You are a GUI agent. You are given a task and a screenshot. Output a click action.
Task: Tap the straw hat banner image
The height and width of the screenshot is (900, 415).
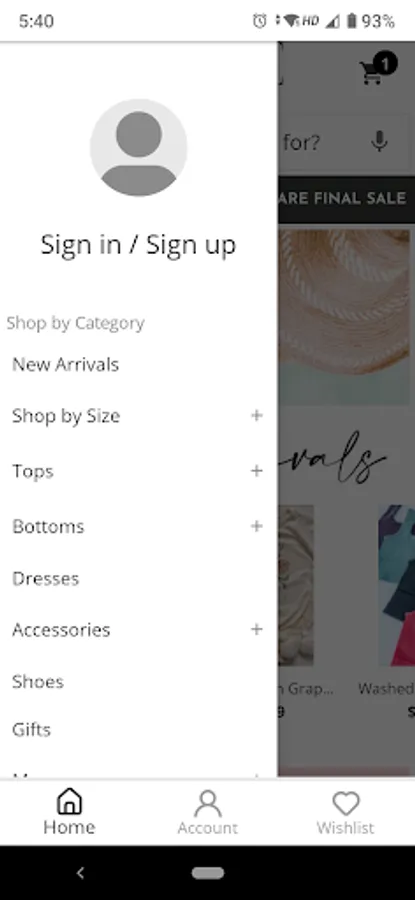(344, 317)
